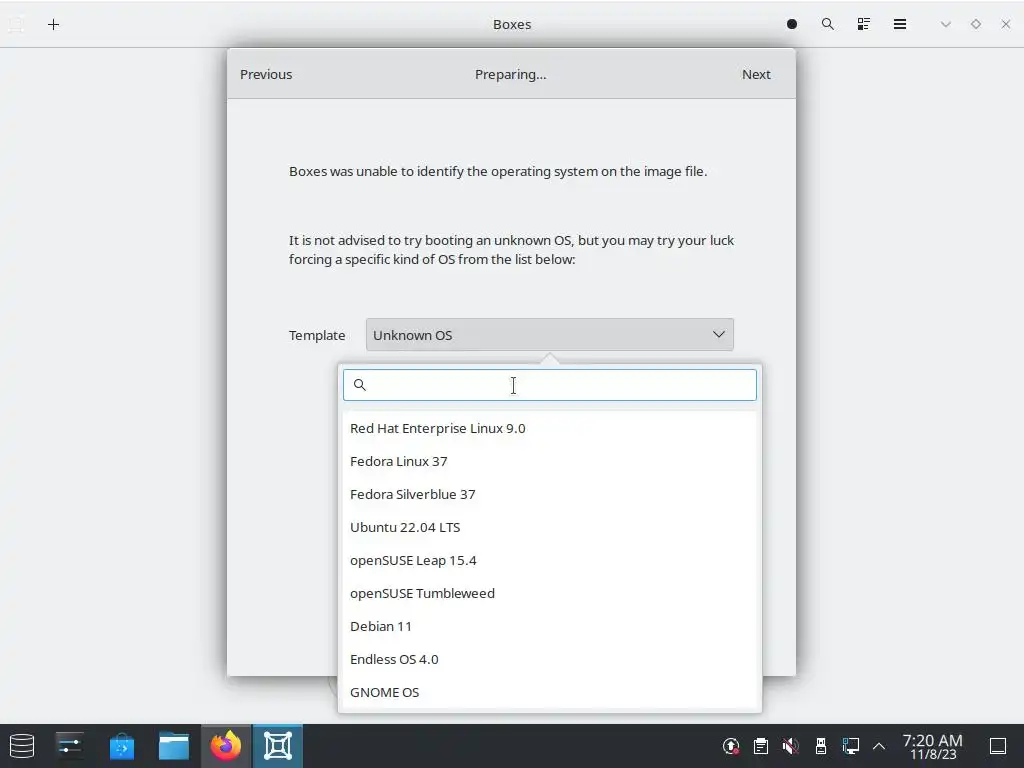Screen dimensions: 1024x768
Task: Click the muted volume tray icon
Action: click(x=790, y=746)
